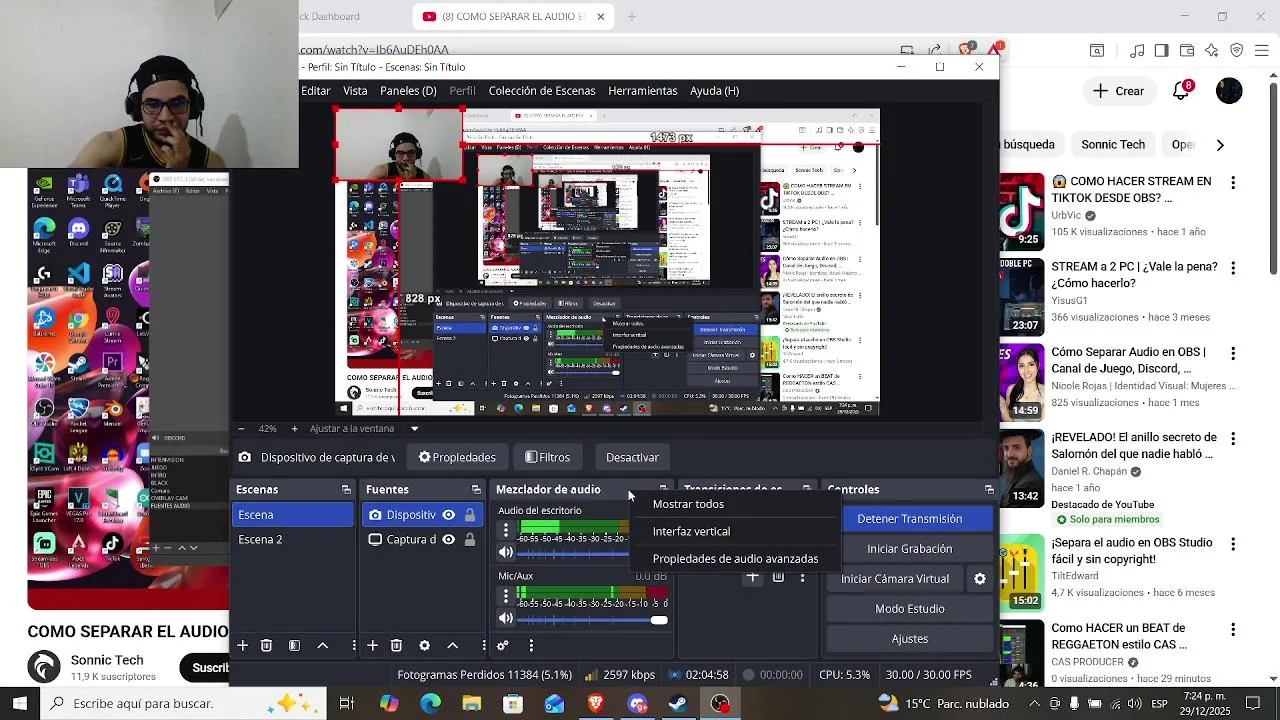Open OBS Studio from Windows taskbar

pyautogui.click(x=720, y=704)
